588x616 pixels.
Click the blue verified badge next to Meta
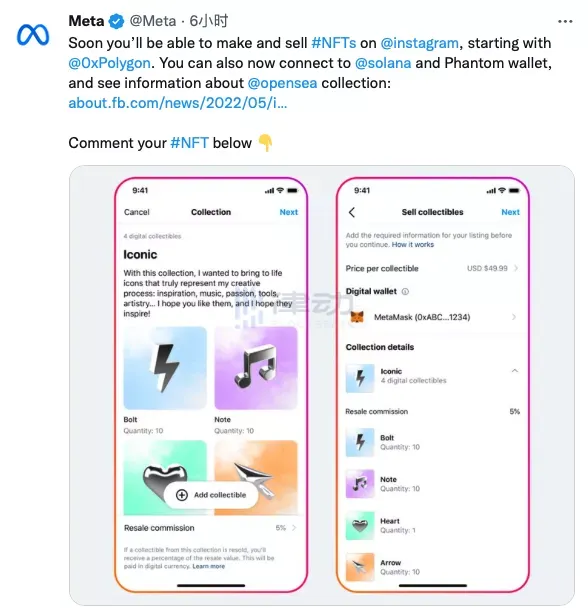116,21
